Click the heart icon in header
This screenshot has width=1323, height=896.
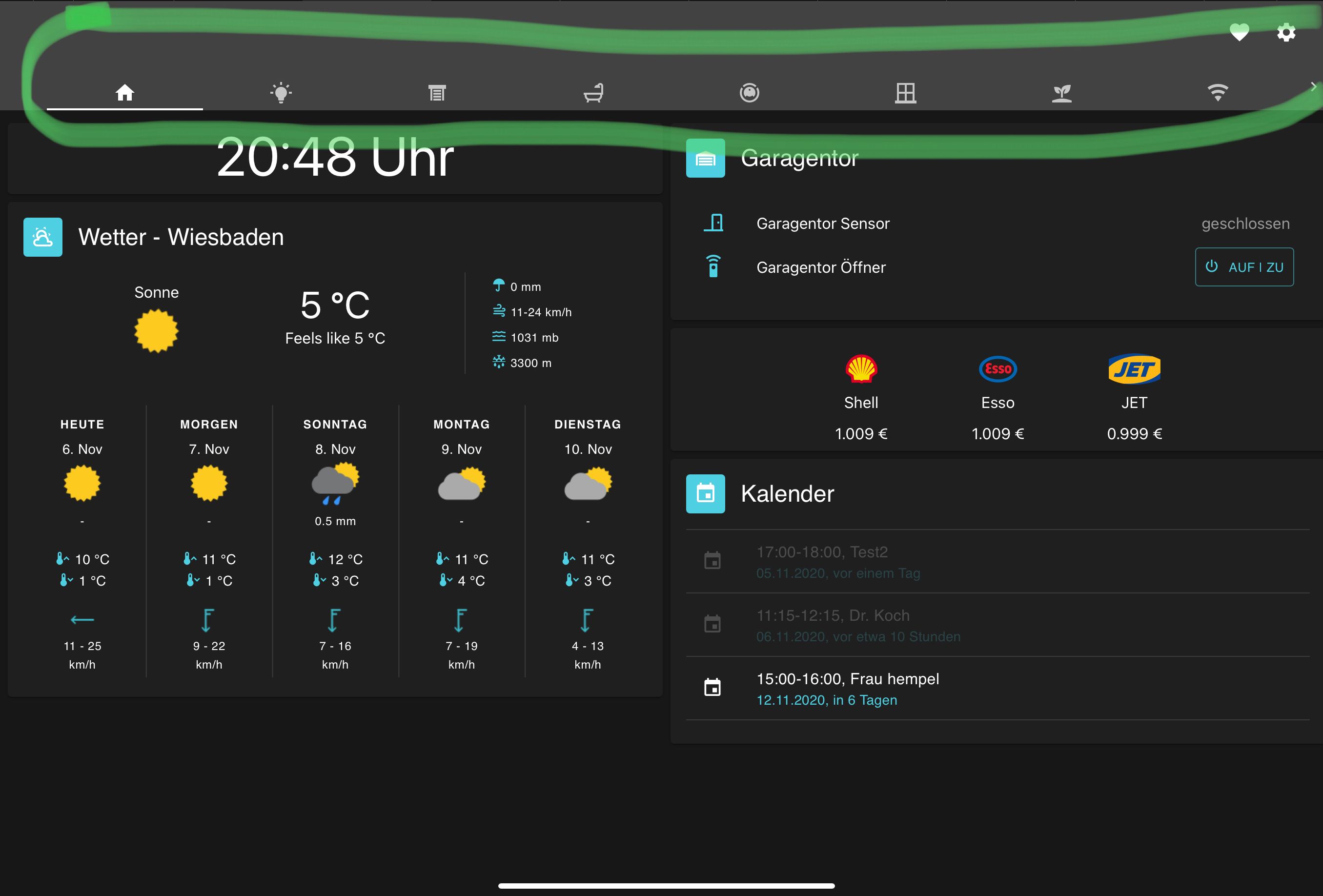(x=1240, y=32)
